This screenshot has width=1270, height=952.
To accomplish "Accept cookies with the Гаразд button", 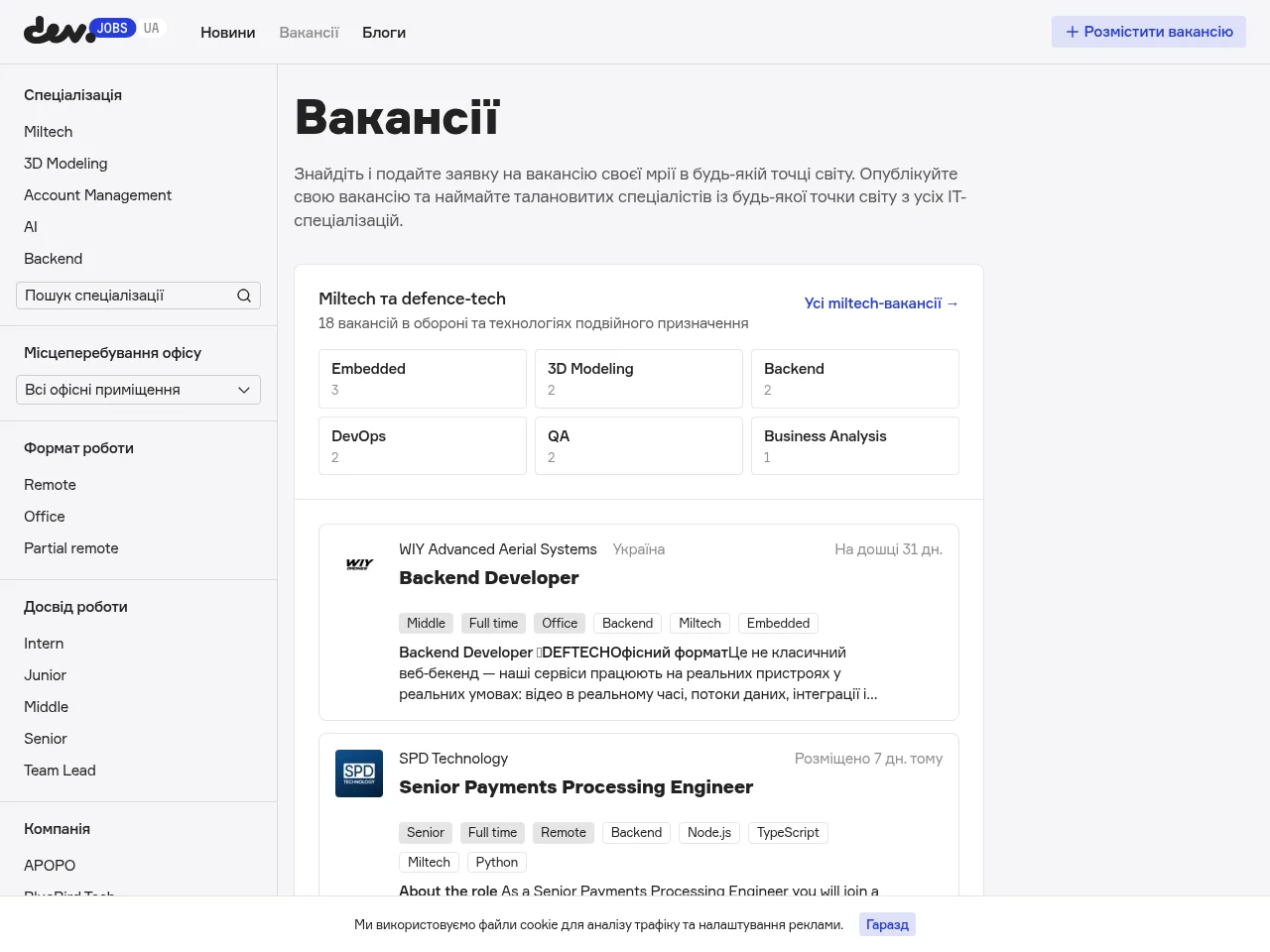I will [887, 924].
